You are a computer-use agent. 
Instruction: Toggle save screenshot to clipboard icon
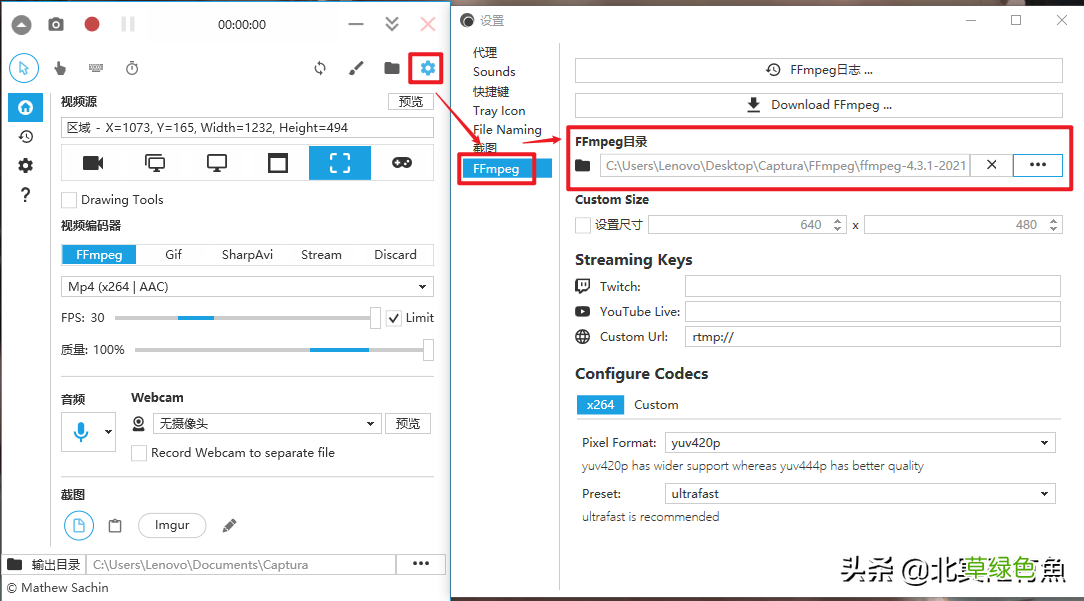pyautogui.click(x=115, y=526)
